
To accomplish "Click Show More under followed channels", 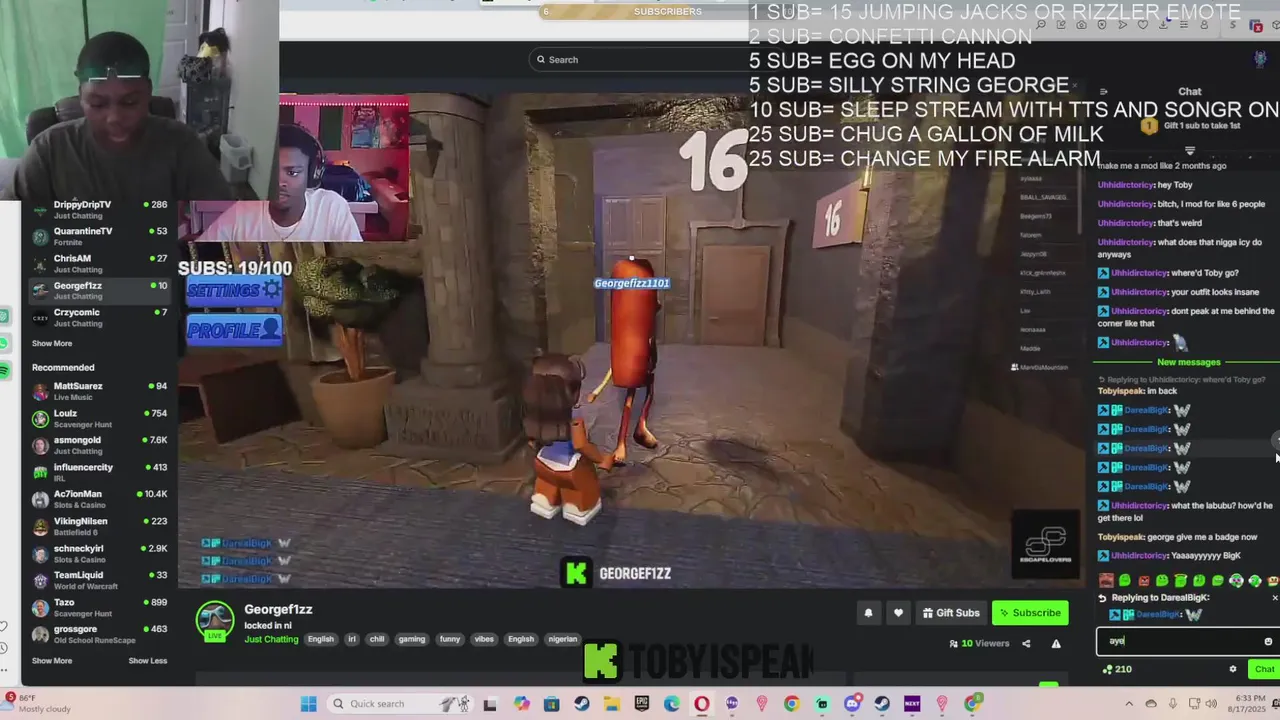I will (x=52, y=343).
